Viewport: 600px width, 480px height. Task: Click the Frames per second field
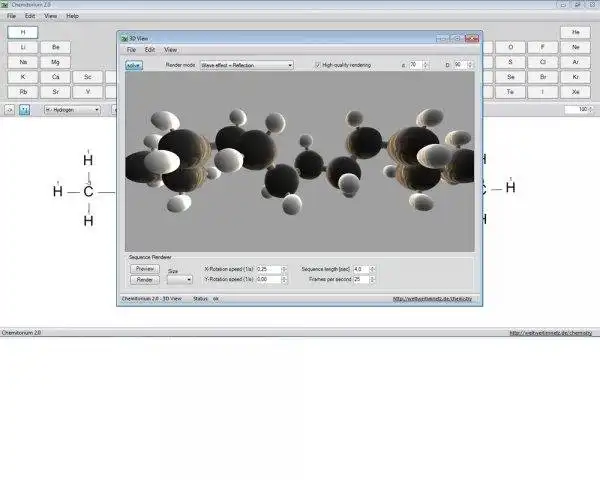click(361, 279)
